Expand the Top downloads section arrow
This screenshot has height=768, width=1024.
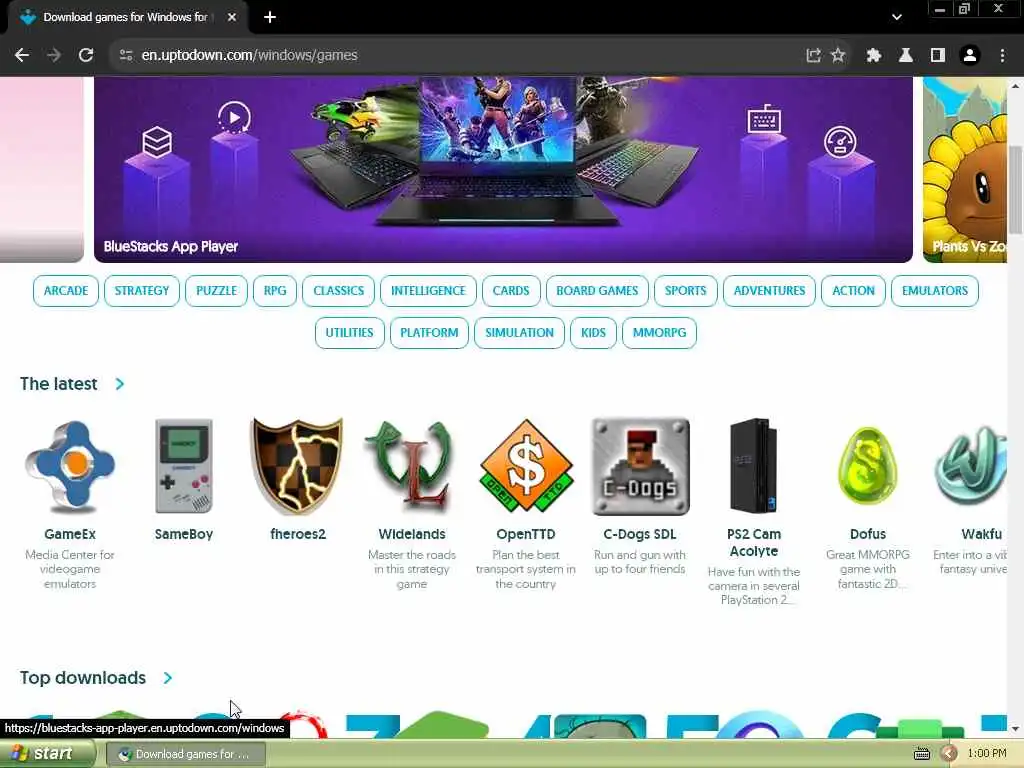click(168, 678)
